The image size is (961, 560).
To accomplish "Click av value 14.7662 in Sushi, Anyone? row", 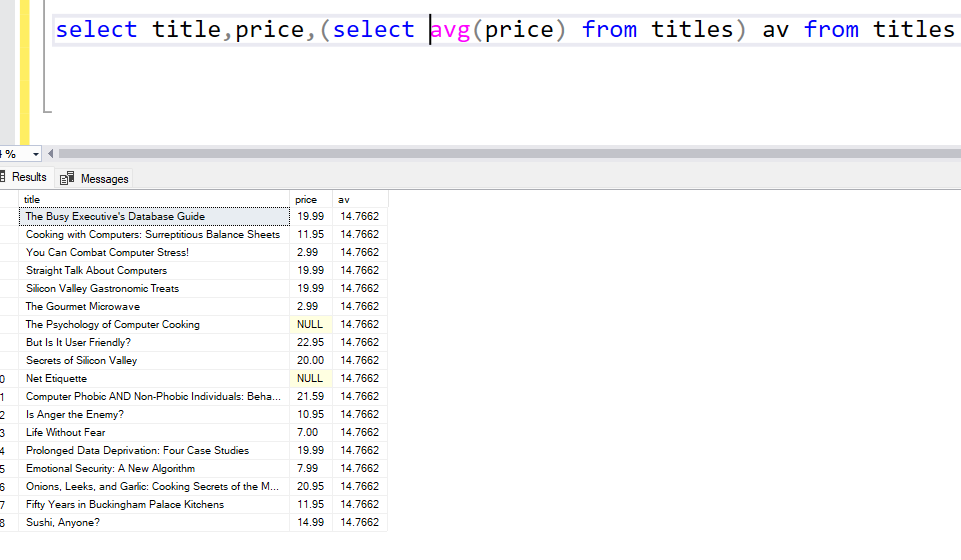I will (x=360, y=523).
